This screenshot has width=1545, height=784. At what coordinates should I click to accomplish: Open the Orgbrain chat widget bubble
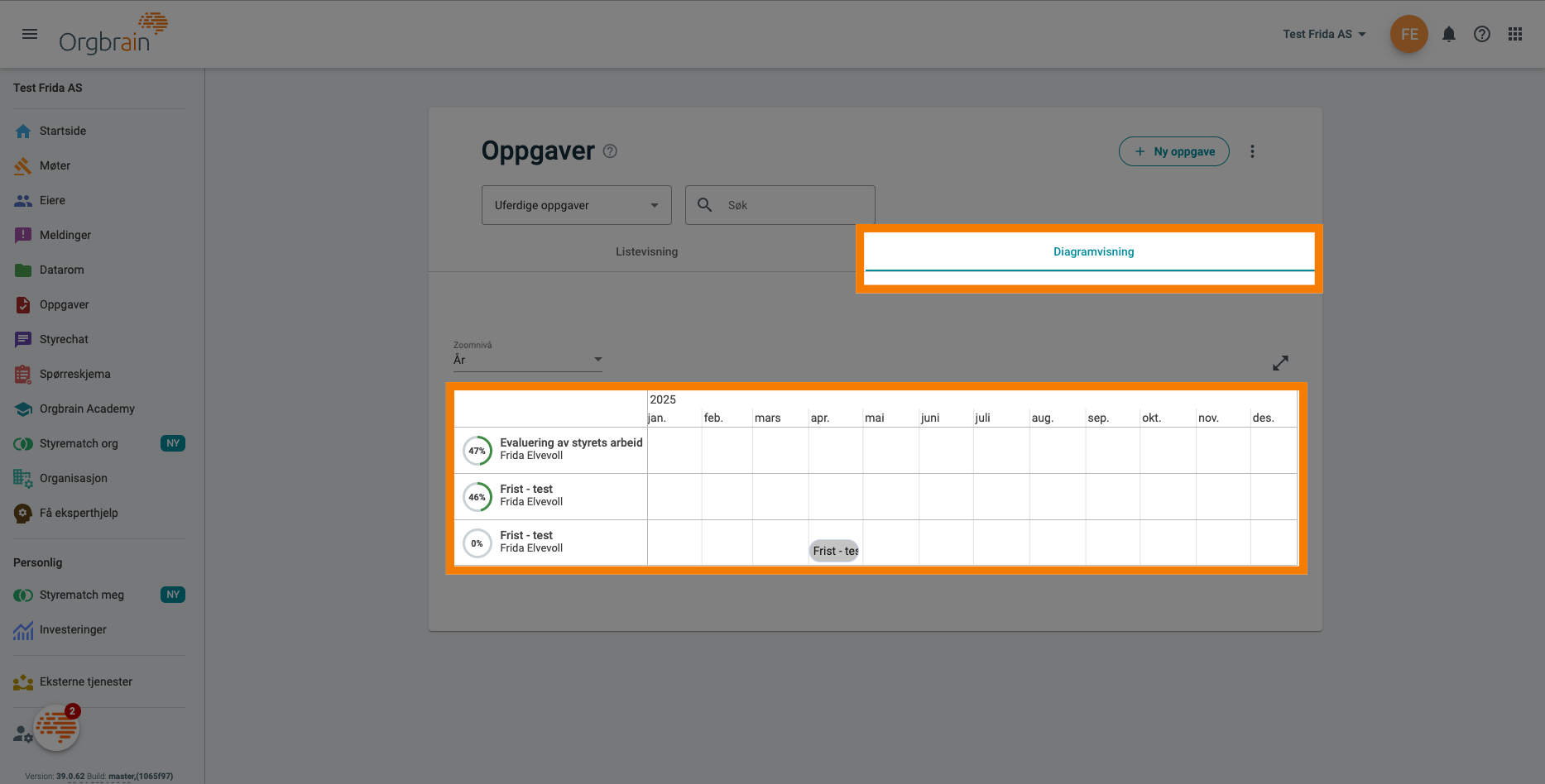tap(56, 728)
